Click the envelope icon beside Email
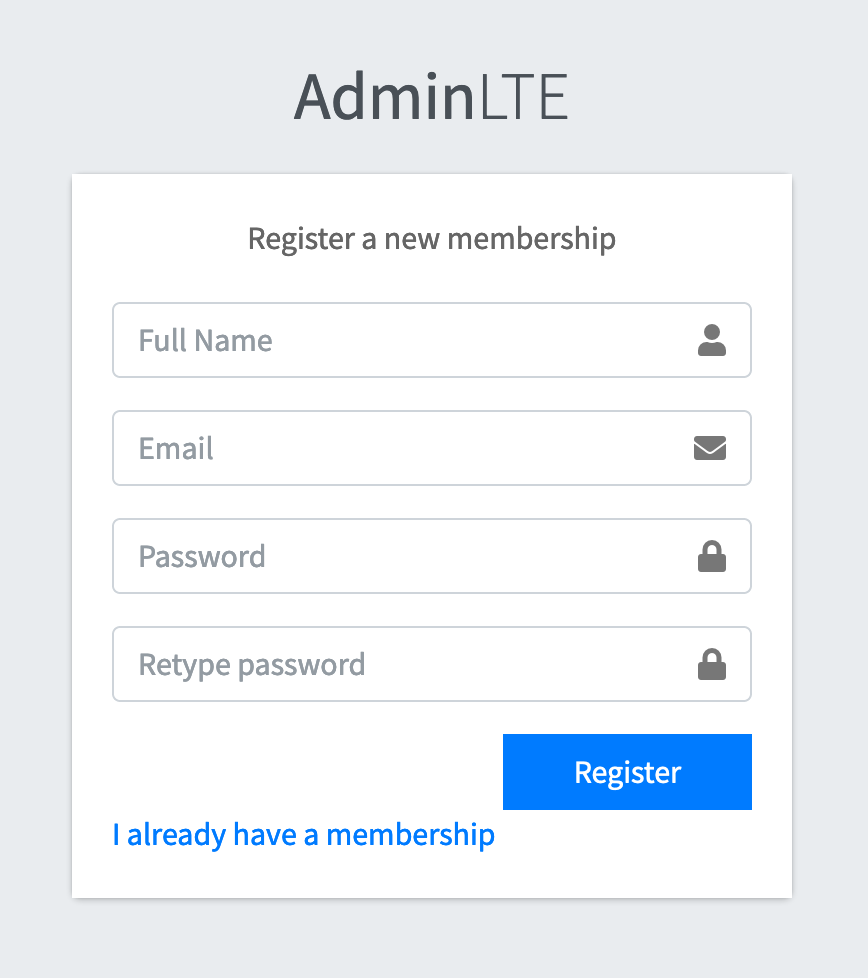The width and height of the screenshot is (868, 978). (x=710, y=448)
